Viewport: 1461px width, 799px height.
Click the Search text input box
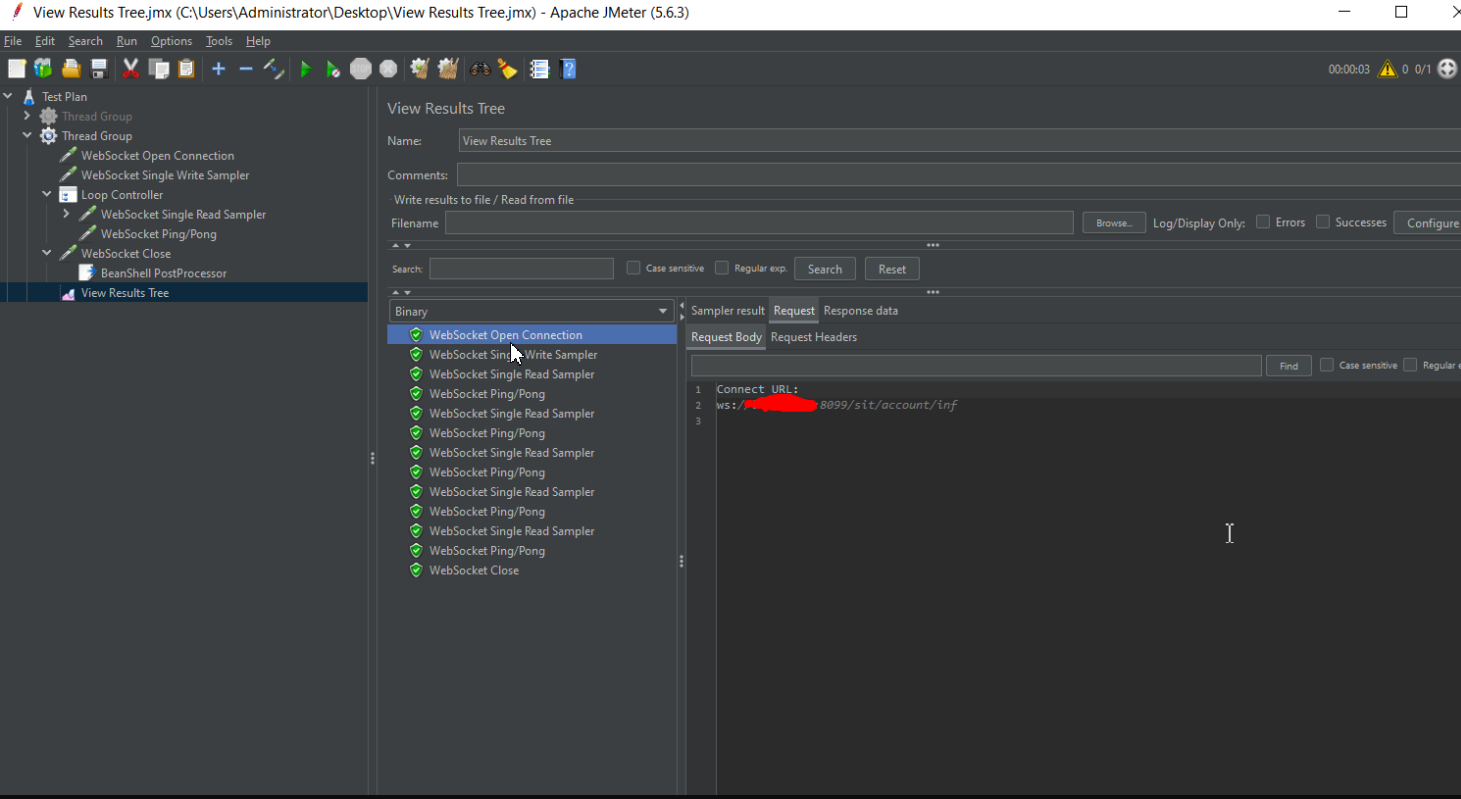(x=521, y=269)
